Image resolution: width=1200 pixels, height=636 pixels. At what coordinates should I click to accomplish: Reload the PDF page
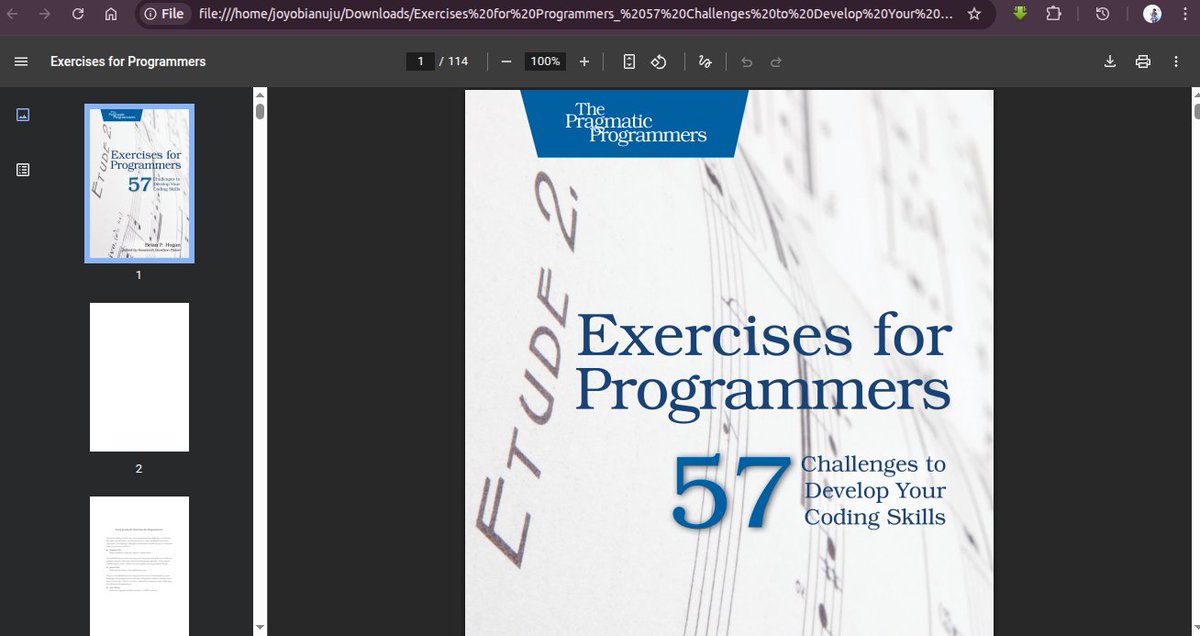pos(78,15)
